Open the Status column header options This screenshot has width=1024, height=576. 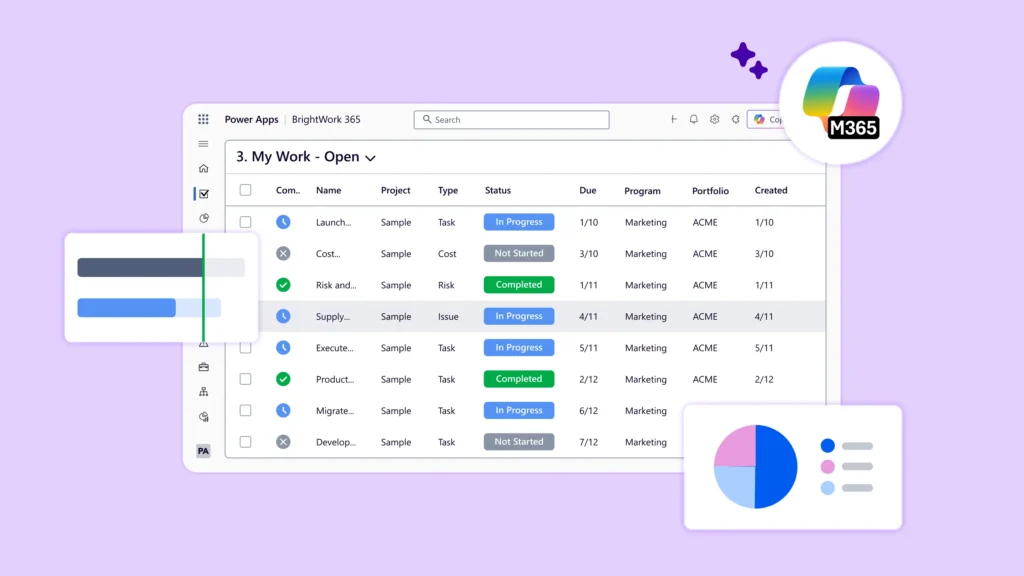[x=497, y=190]
